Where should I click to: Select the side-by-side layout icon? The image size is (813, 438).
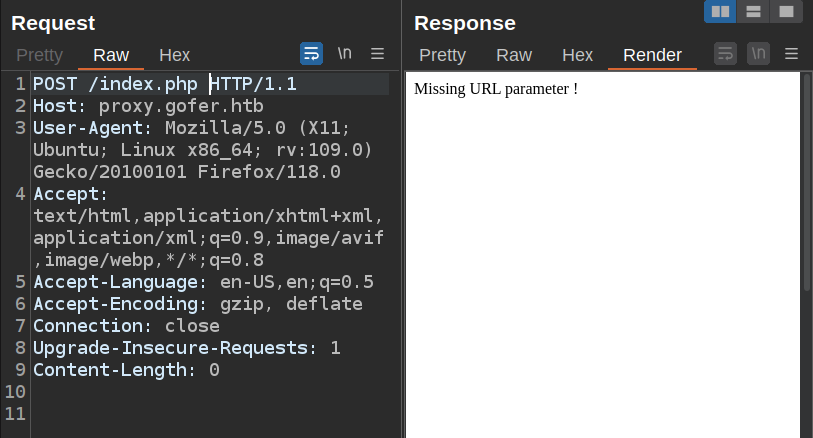720,12
